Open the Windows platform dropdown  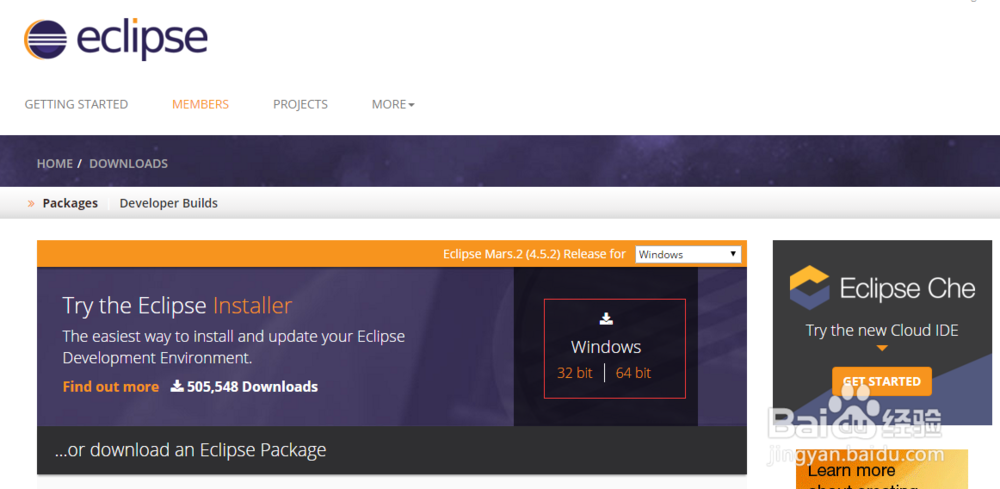(688, 254)
